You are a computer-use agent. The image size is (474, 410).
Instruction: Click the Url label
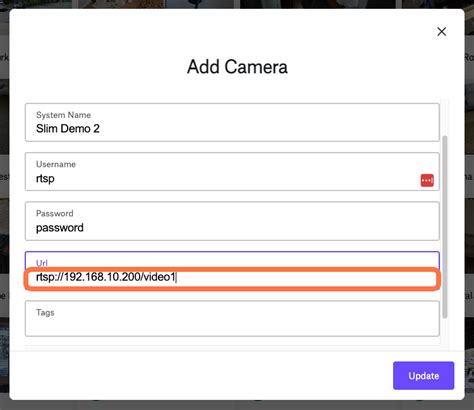point(42,263)
